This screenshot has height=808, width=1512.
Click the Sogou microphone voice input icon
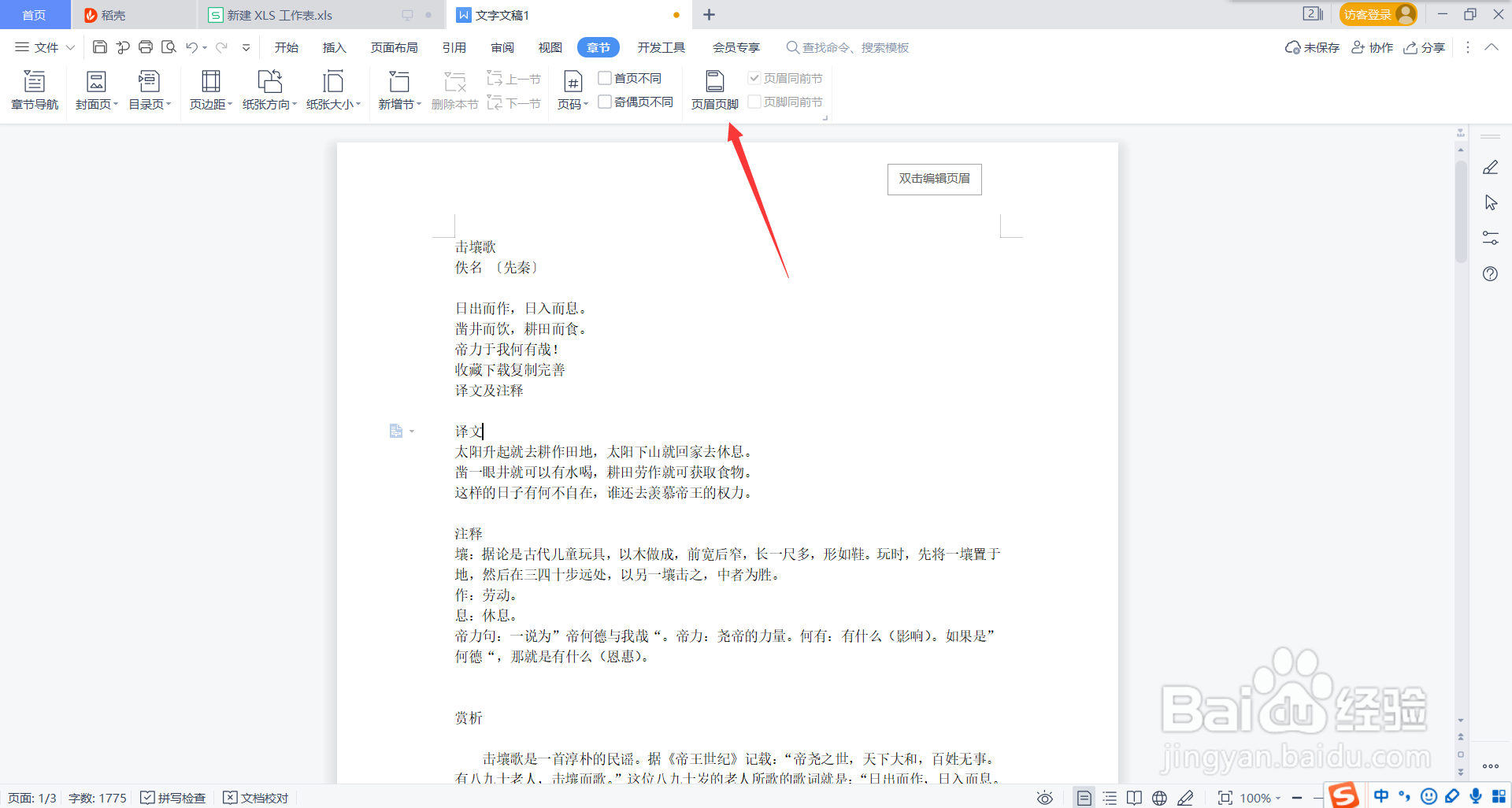coord(1476,796)
